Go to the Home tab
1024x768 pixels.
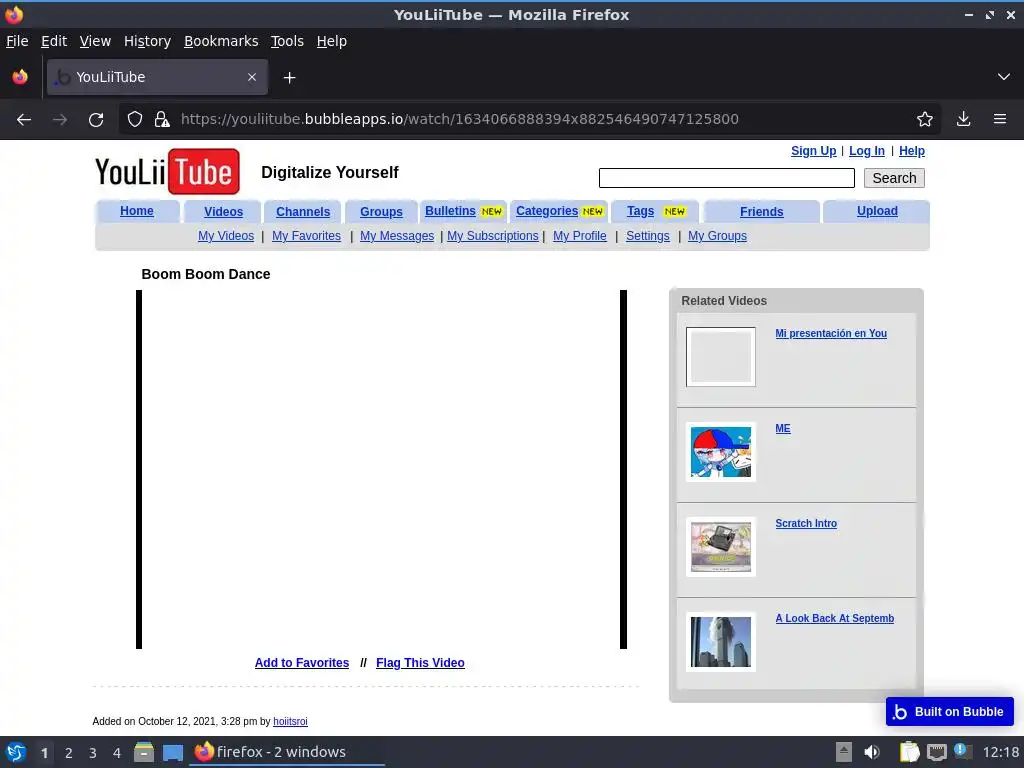136,211
